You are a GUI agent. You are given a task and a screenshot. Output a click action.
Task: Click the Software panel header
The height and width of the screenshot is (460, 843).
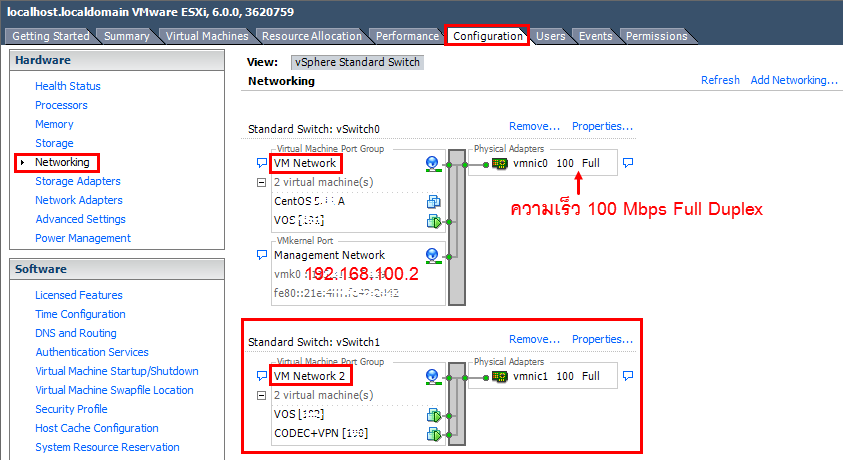pyautogui.click(x=117, y=269)
